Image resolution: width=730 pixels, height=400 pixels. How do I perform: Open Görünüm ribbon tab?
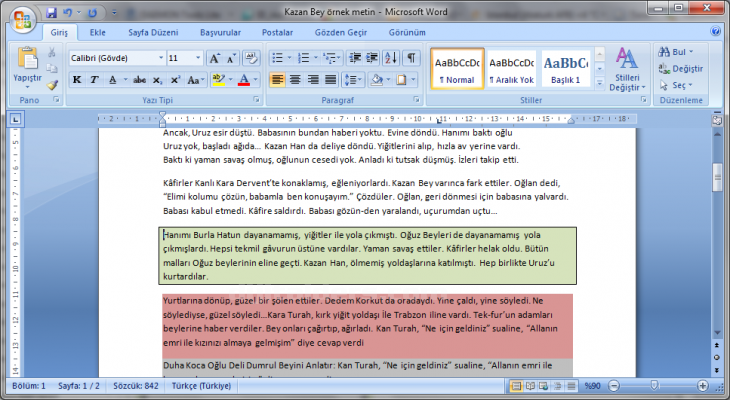coord(407,33)
